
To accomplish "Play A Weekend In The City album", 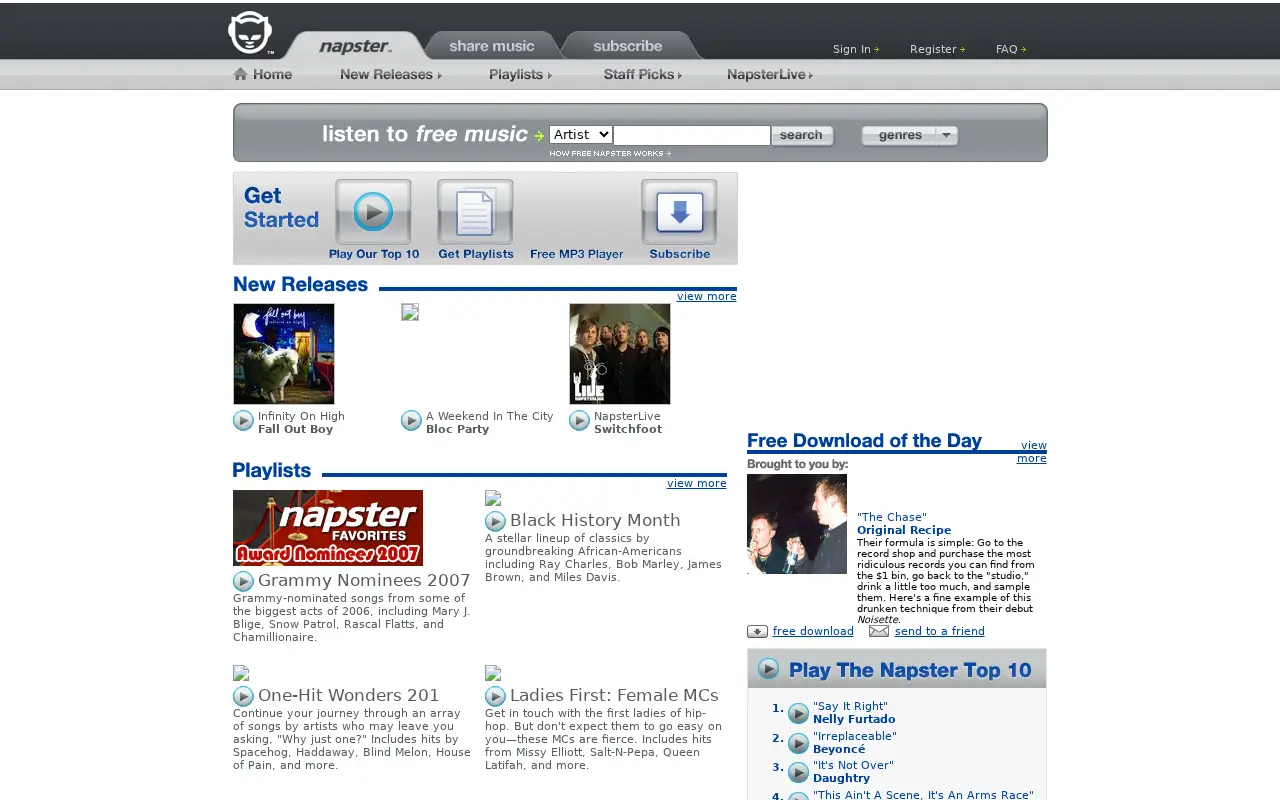I will pyautogui.click(x=411, y=421).
